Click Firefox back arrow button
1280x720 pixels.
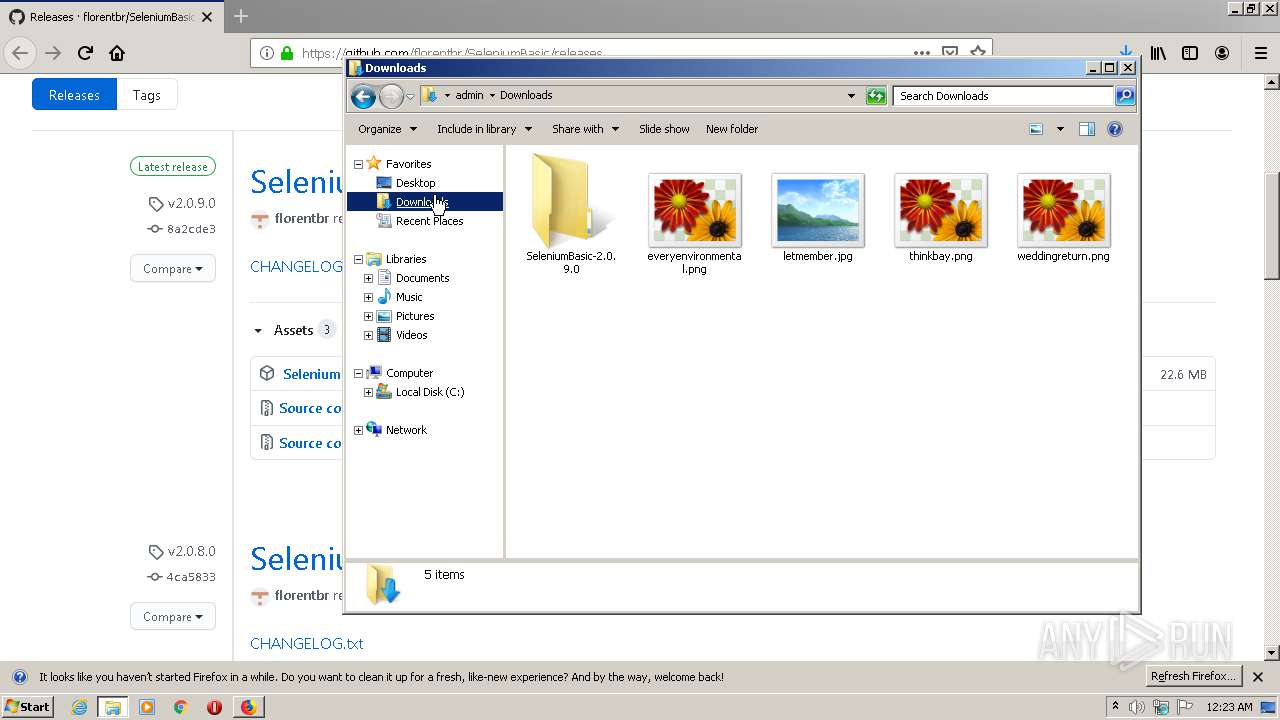click(20, 53)
